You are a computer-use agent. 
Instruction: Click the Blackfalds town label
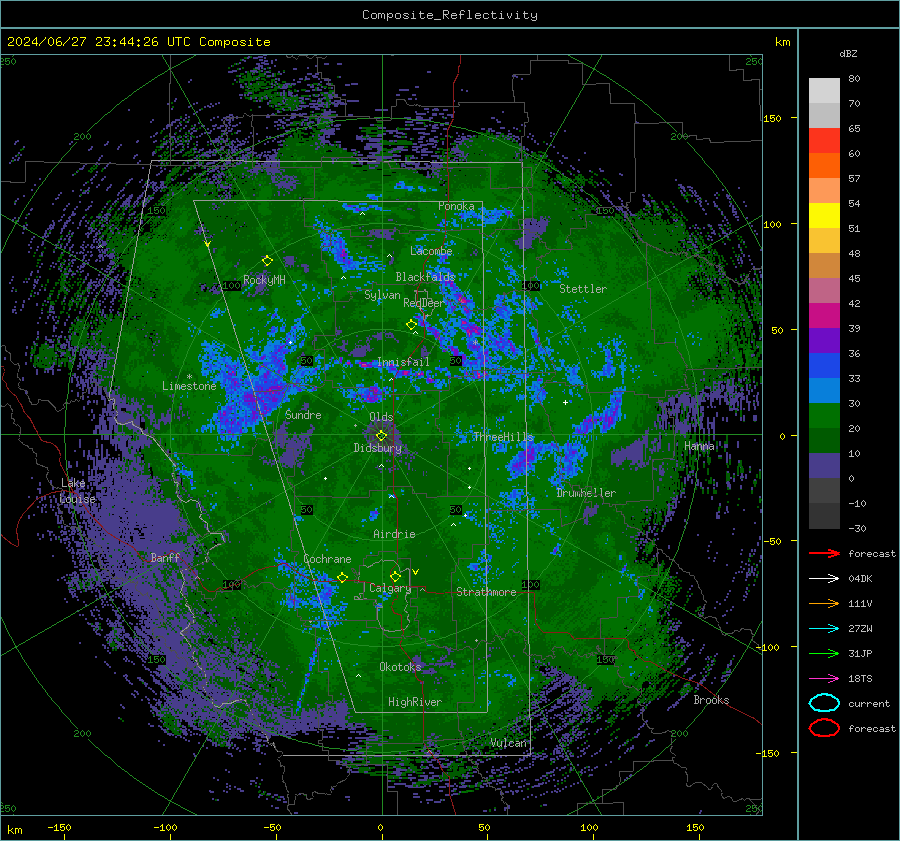coord(425,277)
